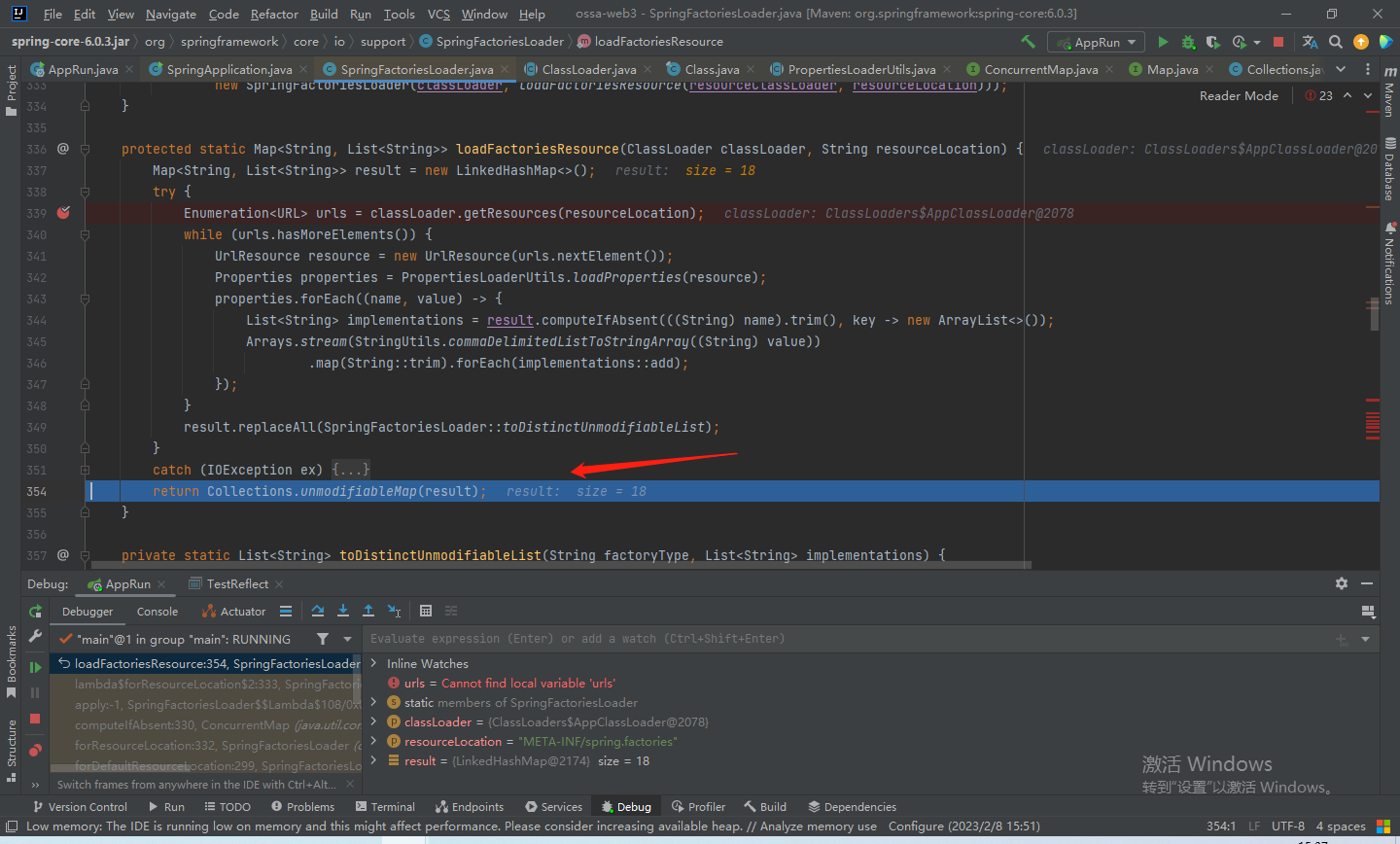Image resolution: width=1400 pixels, height=844 pixels.
Task: Click Analyze memory use link
Action: 819,826
